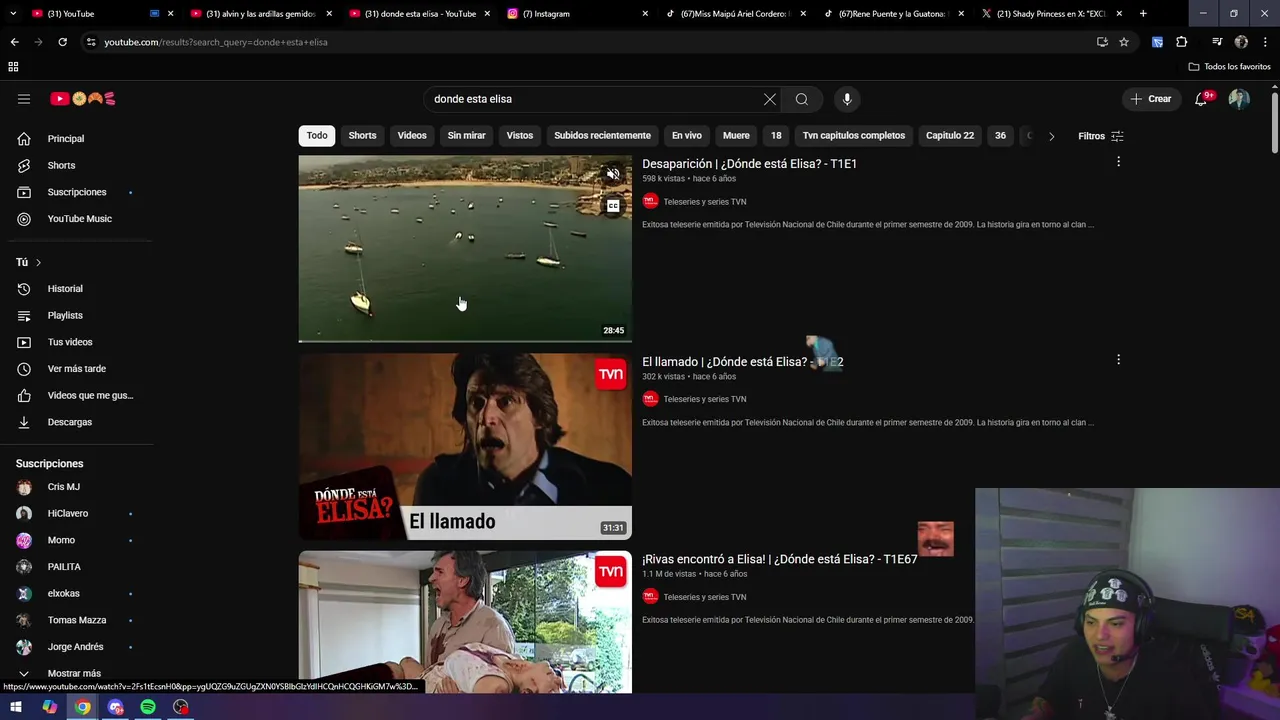Show more filter chips with arrow
Image resolution: width=1280 pixels, height=720 pixels.
[x=1051, y=136]
